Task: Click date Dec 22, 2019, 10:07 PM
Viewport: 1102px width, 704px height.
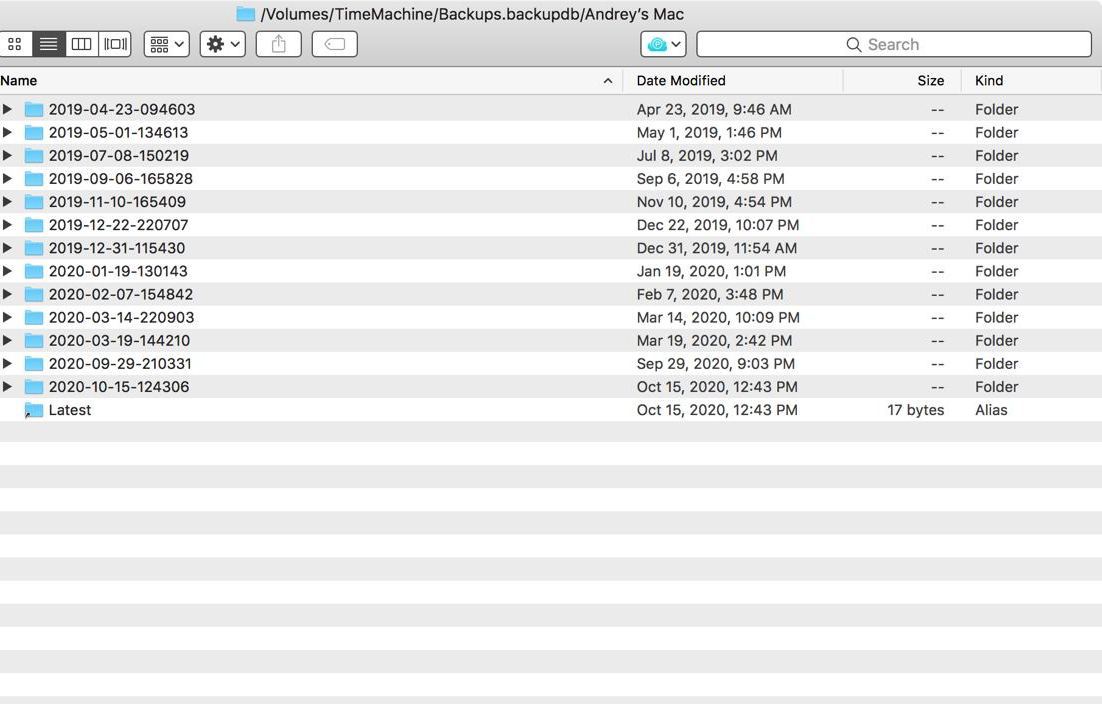Action: [x=718, y=225]
